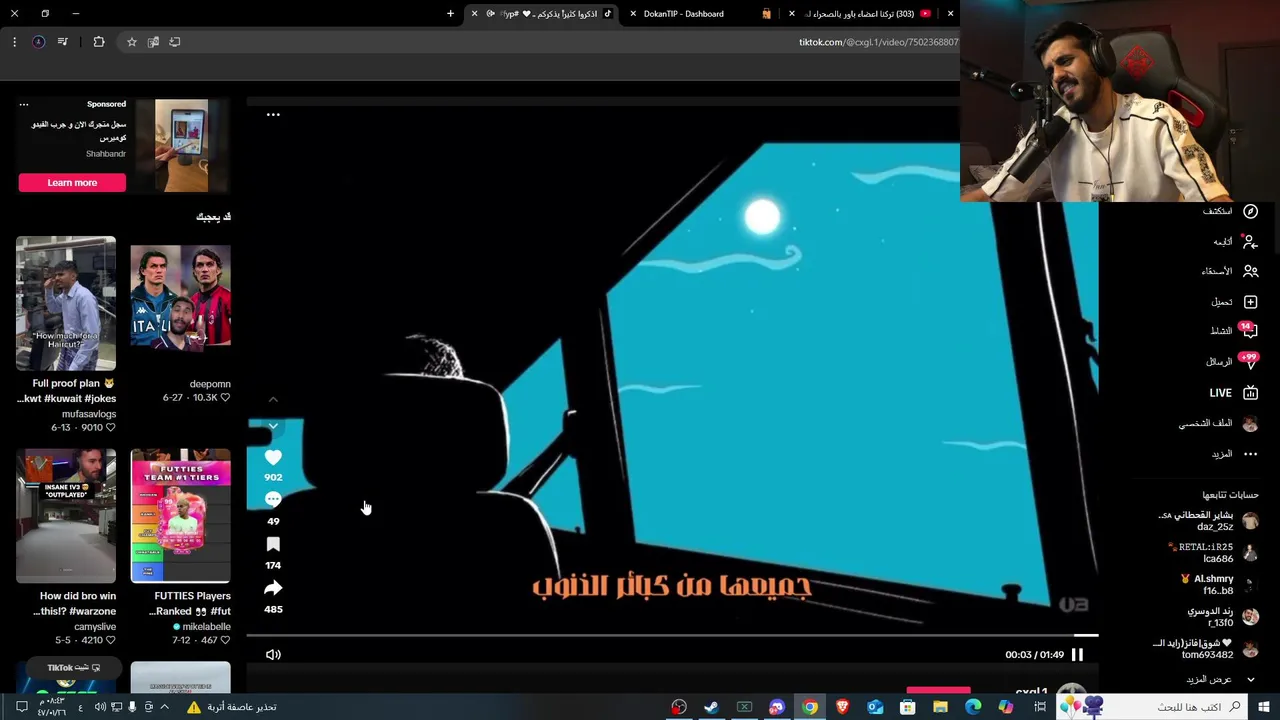The width and height of the screenshot is (1280, 720).
Task: Click the TikTok pin button at bottom left
Action: click(x=74, y=667)
